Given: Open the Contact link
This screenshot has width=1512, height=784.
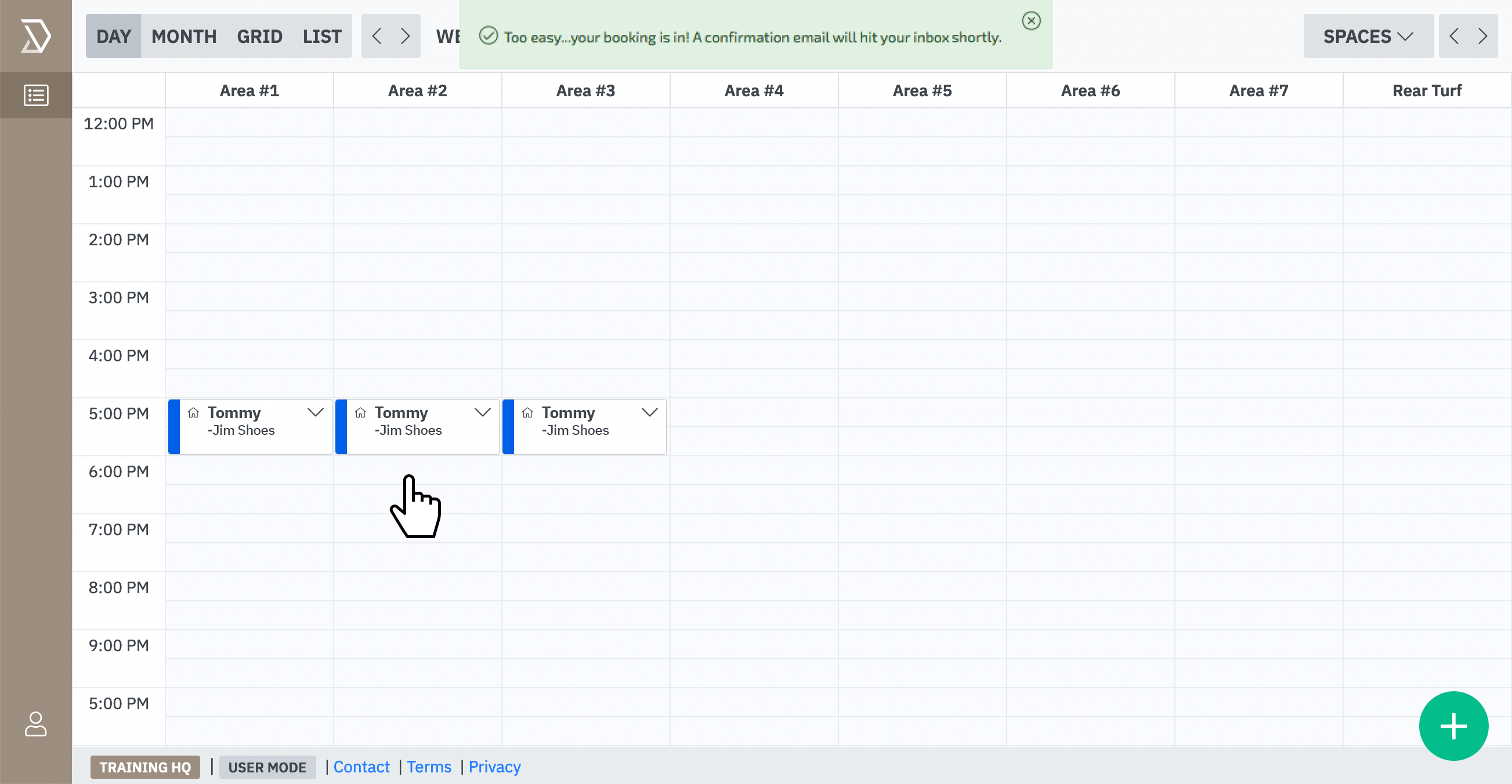Looking at the screenshot, I should pos(361,767).
